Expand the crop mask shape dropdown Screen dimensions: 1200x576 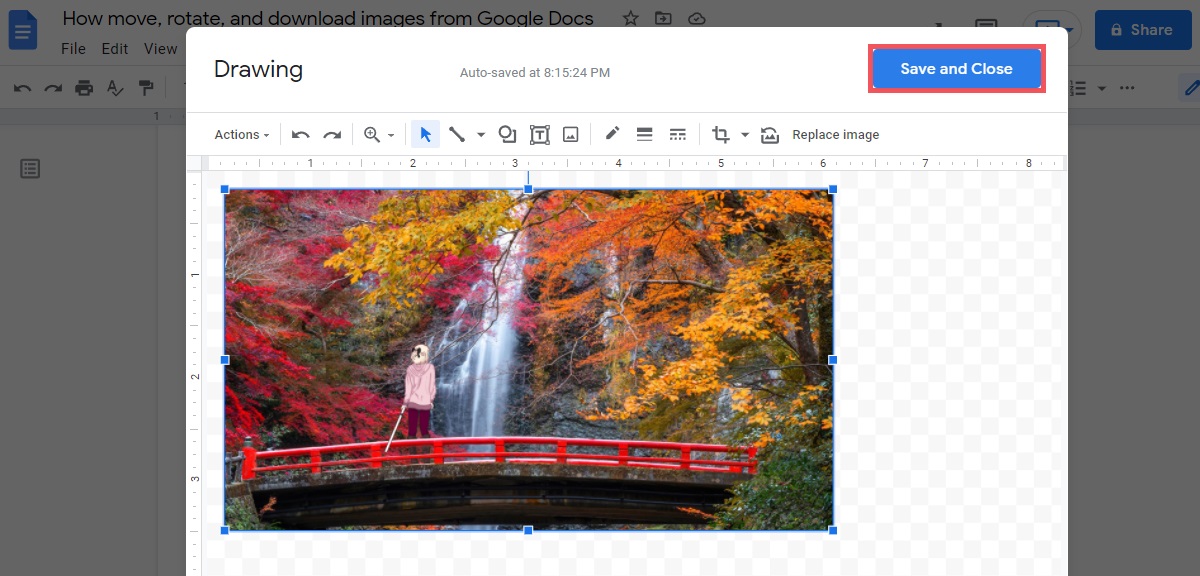745,135
